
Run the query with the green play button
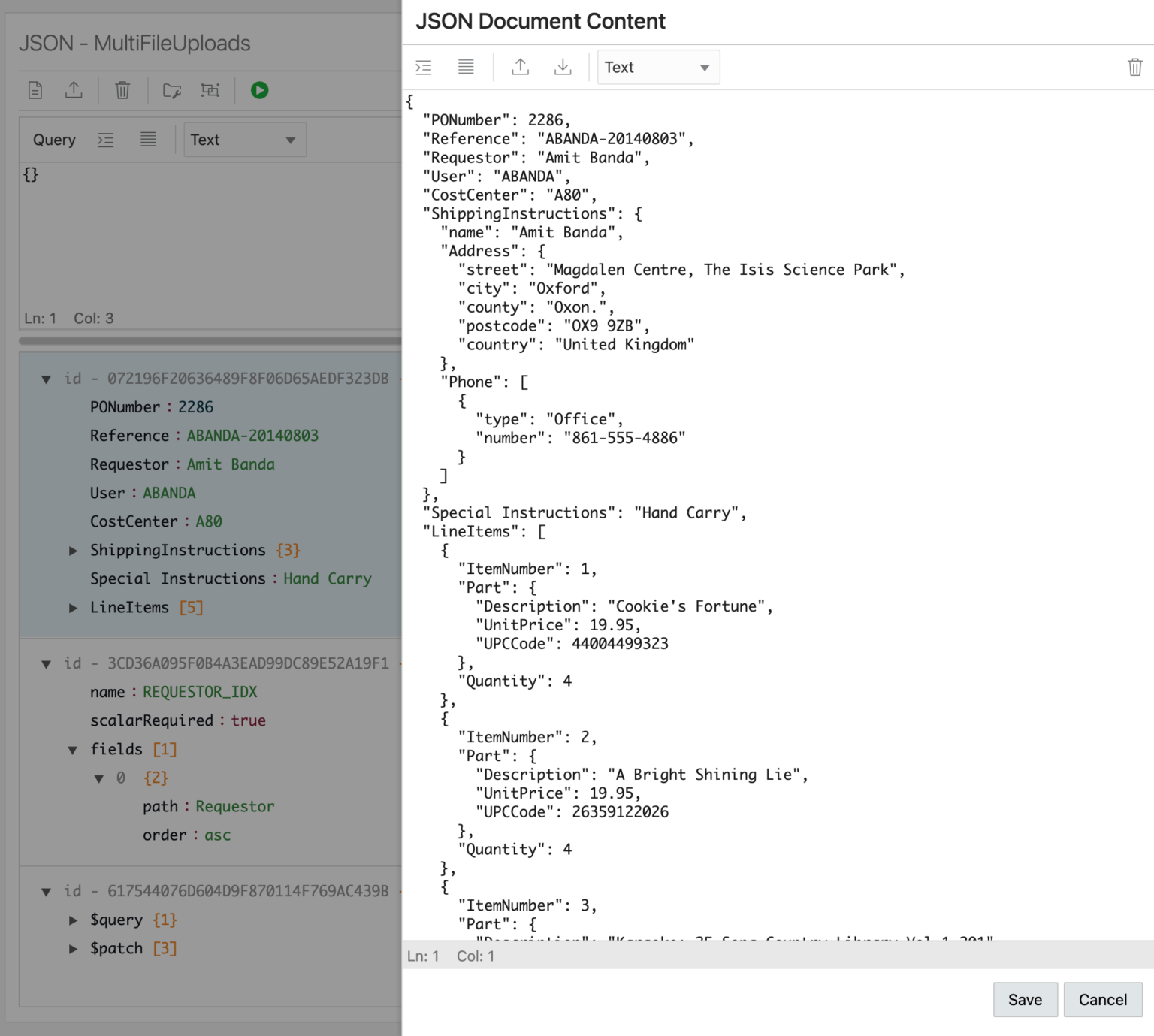coord(259,90)
